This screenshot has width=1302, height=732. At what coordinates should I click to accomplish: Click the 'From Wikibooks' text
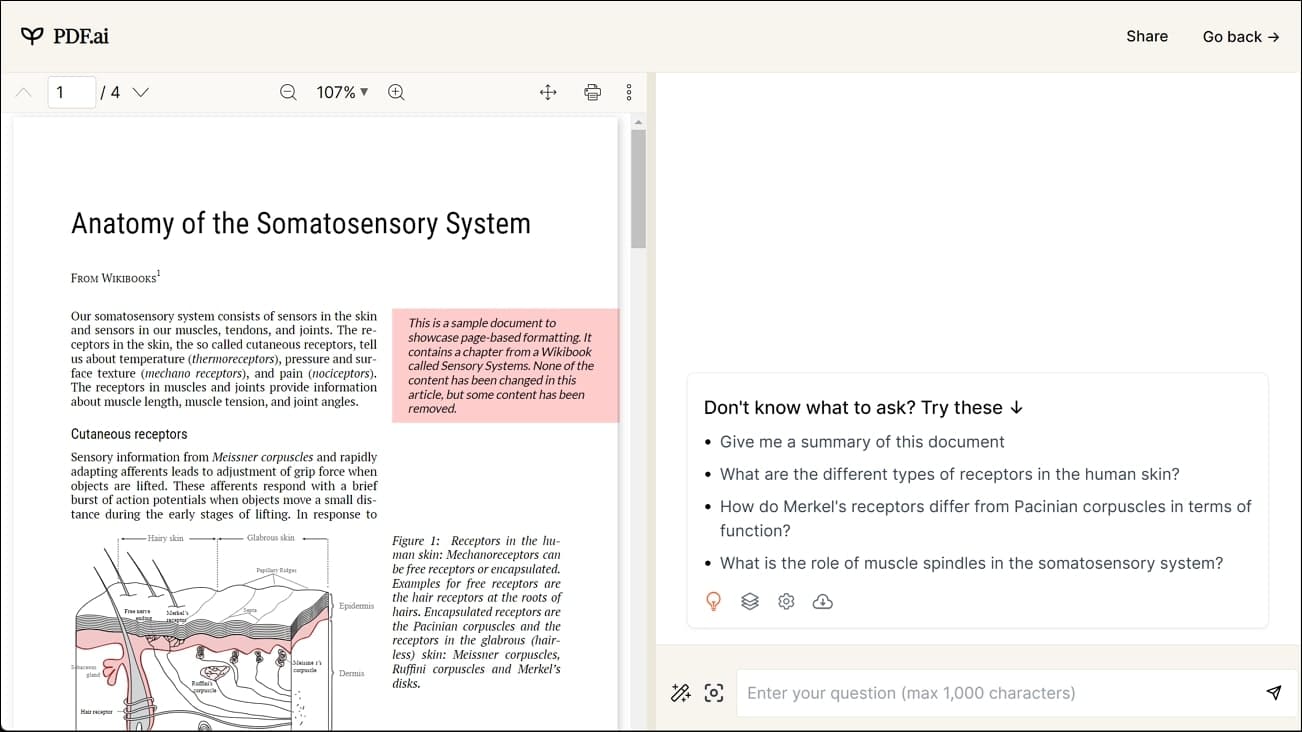[115, 277]
